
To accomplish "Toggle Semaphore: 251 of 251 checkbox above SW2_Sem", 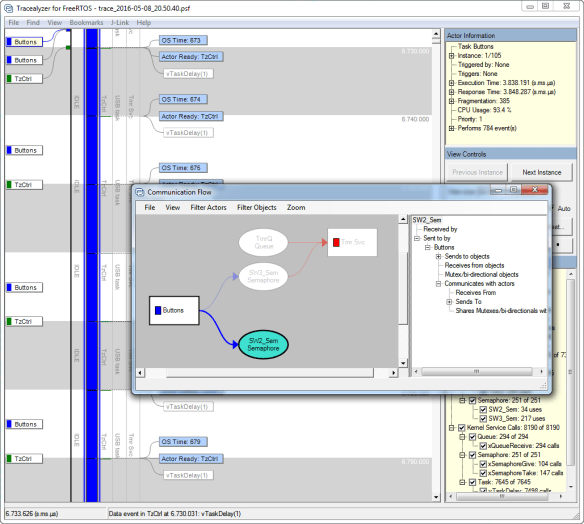I will tap(472, 400).
